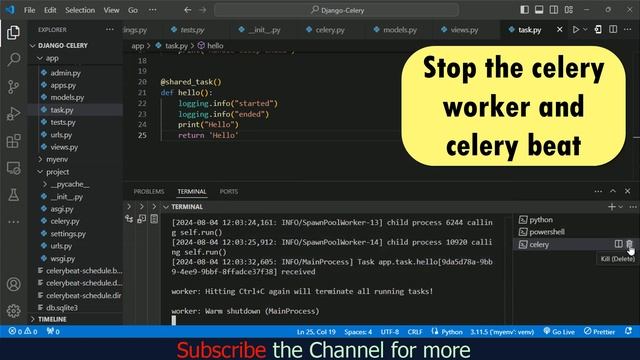
Task: Click Prettier in status bar
Action: click(x=599, y=331)
